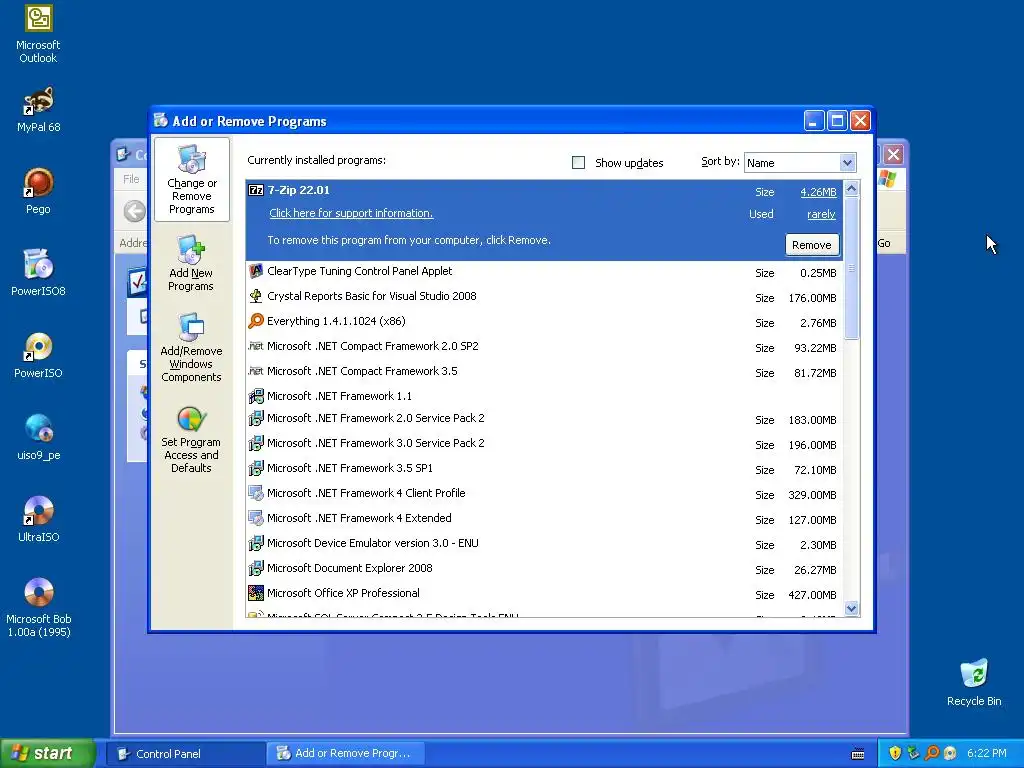Click Add or Remove Programs taskbar button
The height and width of the screenshot is (768, 1024).
pos(346,754)
